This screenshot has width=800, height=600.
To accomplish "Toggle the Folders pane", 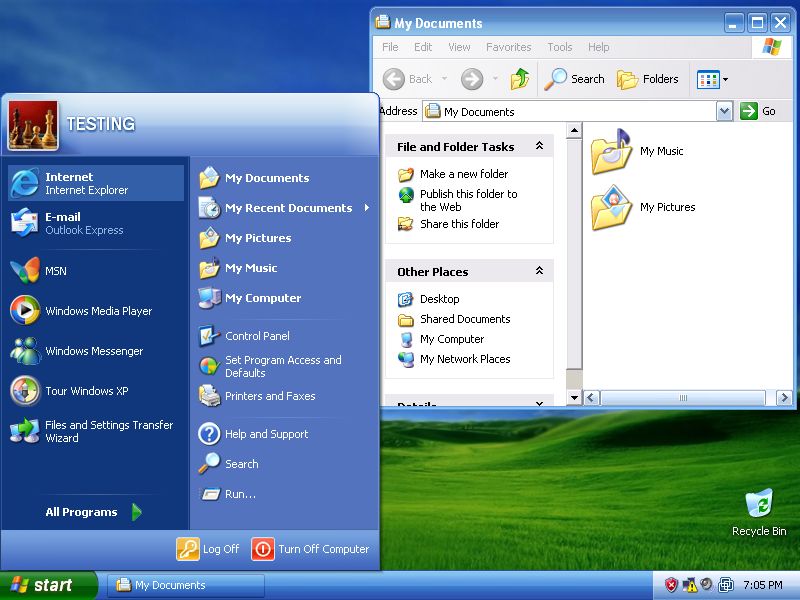I will tap(648, 79).
